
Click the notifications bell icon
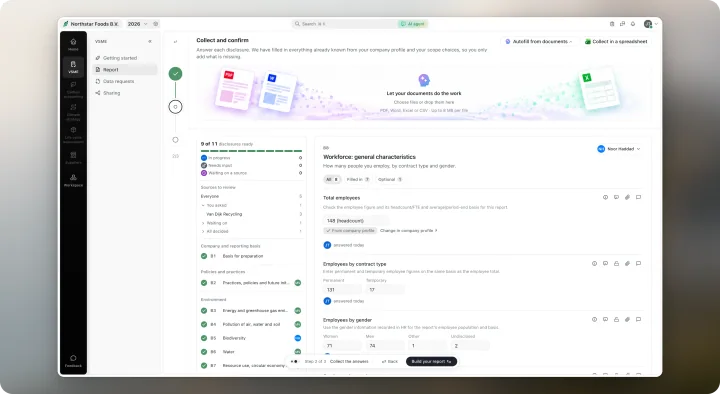point(633,24)
